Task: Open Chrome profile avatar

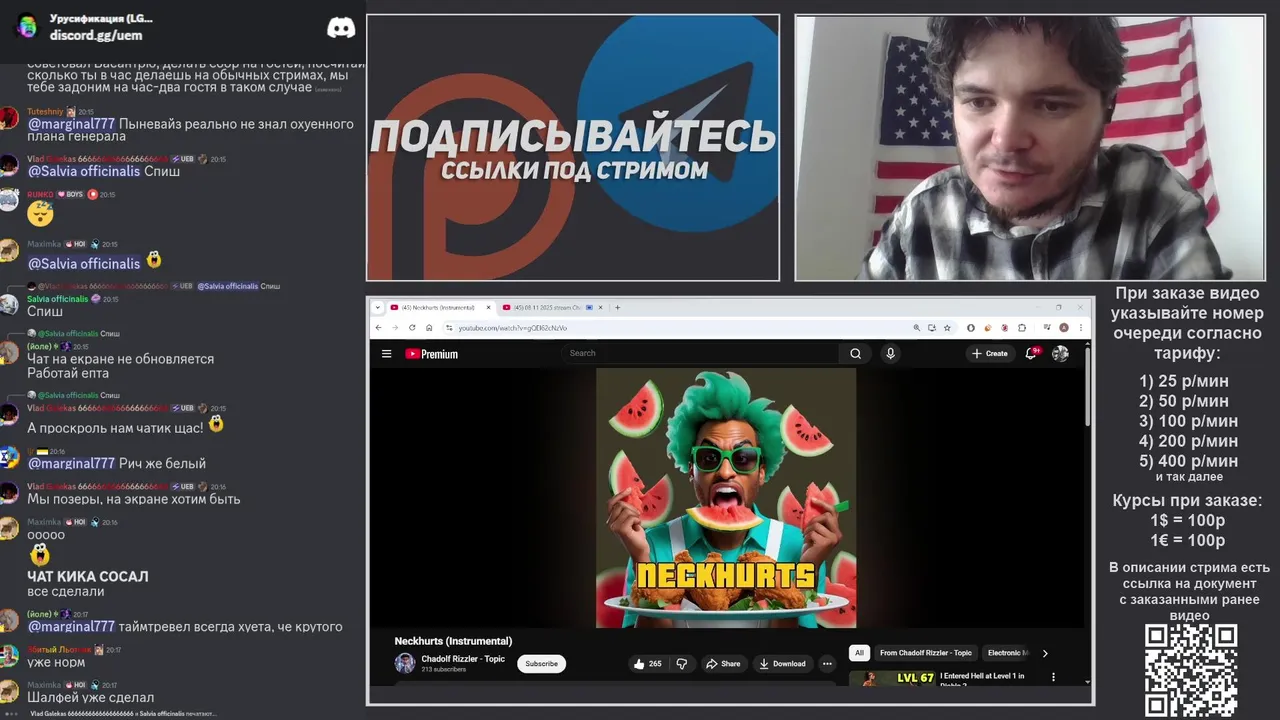Action: pyautogui.click(x=1064, y=328)
